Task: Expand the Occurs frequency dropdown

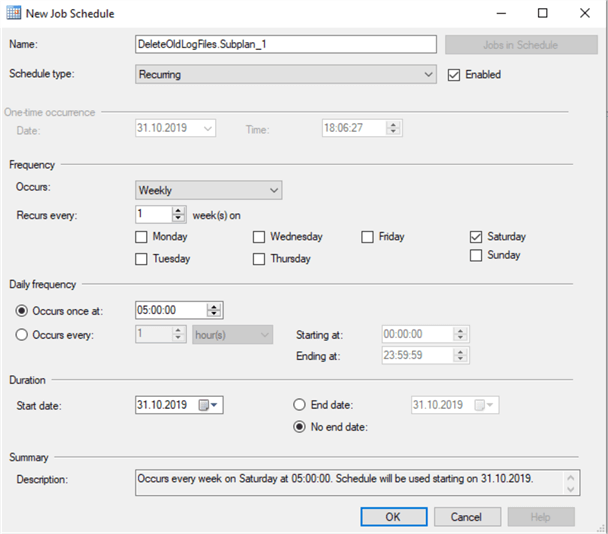Action: [x=209, y=190]
